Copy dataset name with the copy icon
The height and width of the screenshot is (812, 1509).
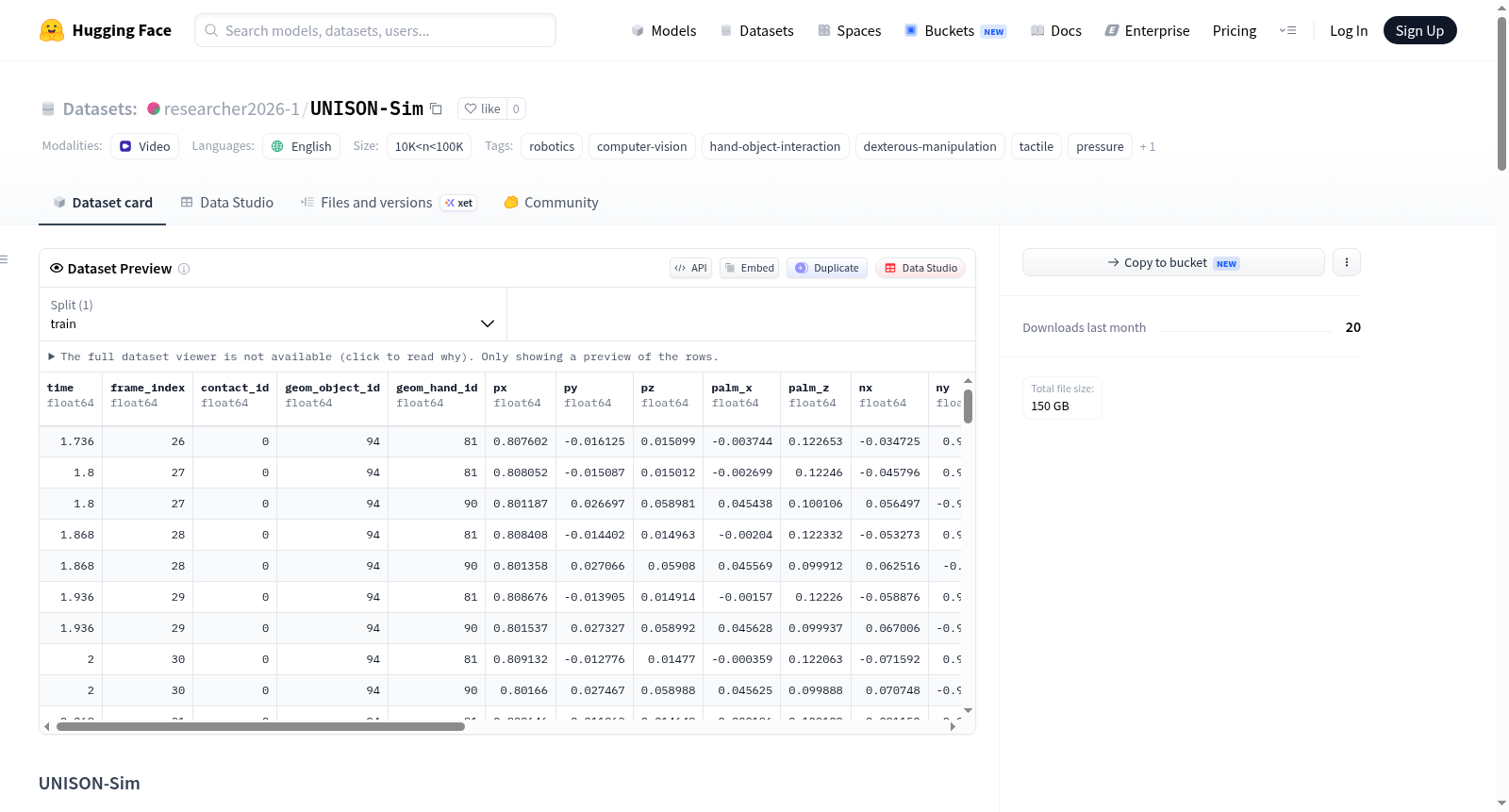point(436,108)
